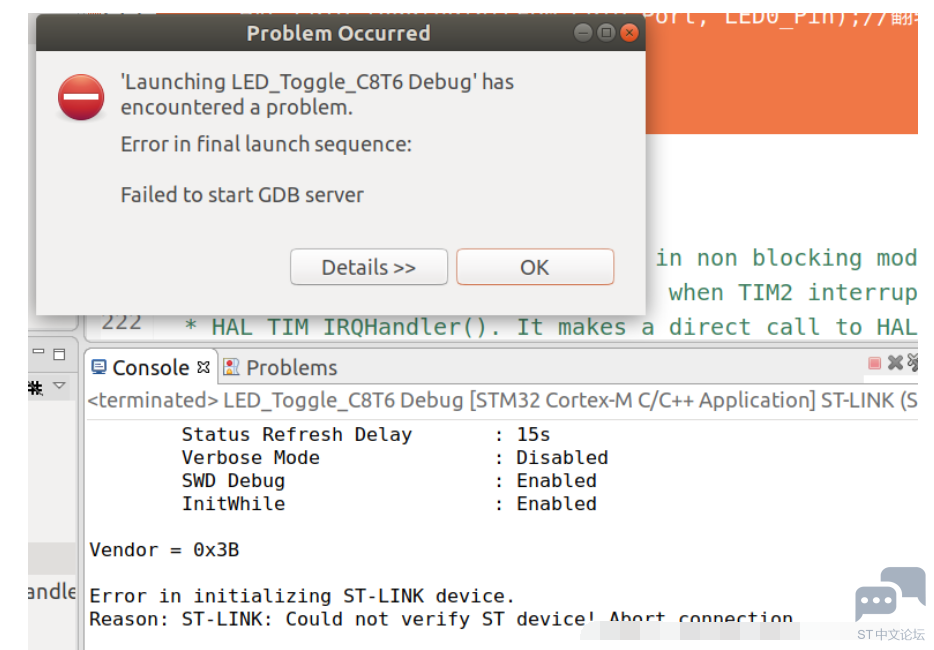Minimize the left side panel
Viewport: 934px width, 650px height.
39,352
